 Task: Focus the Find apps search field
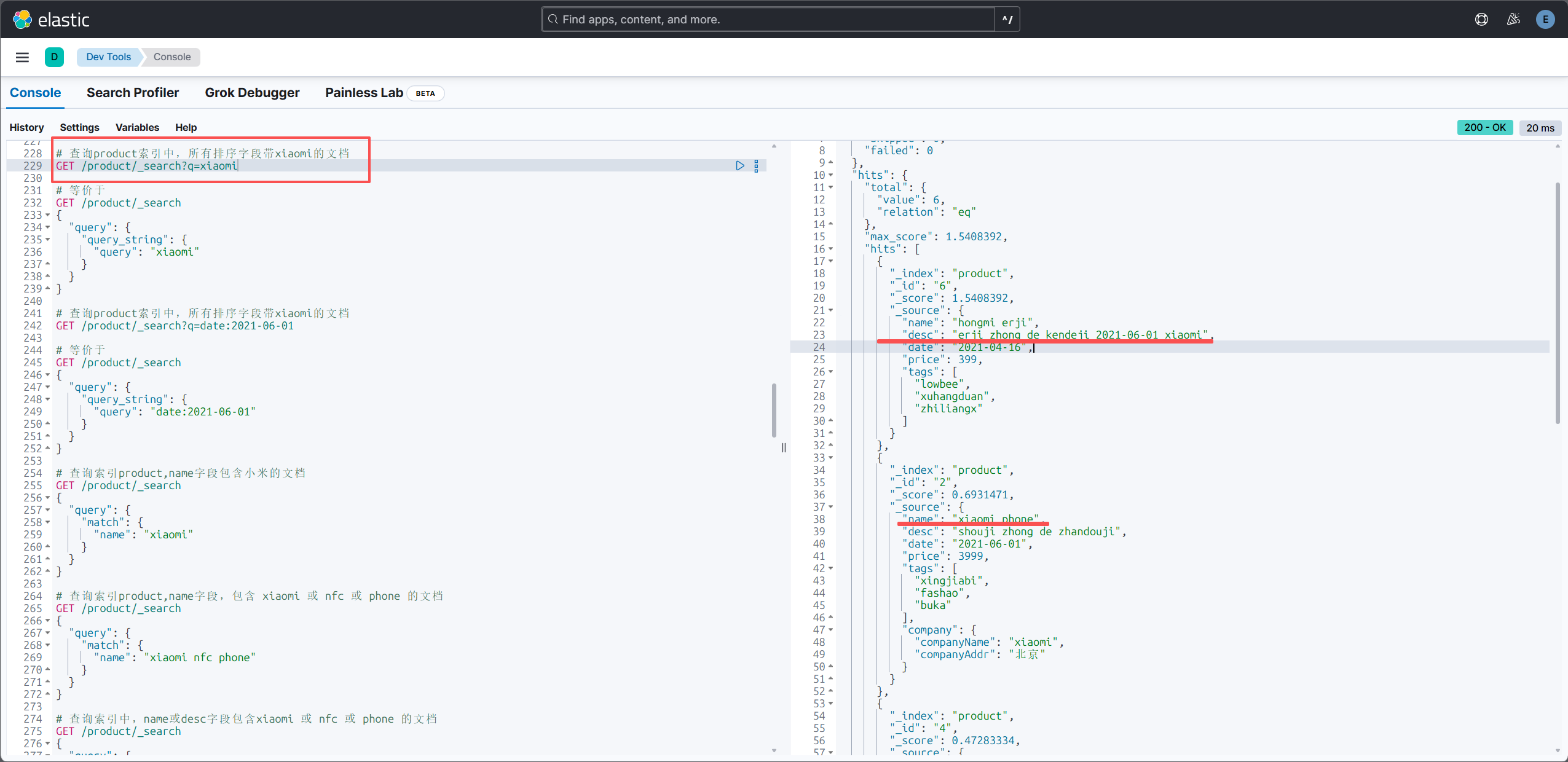(x=768, y=19)
